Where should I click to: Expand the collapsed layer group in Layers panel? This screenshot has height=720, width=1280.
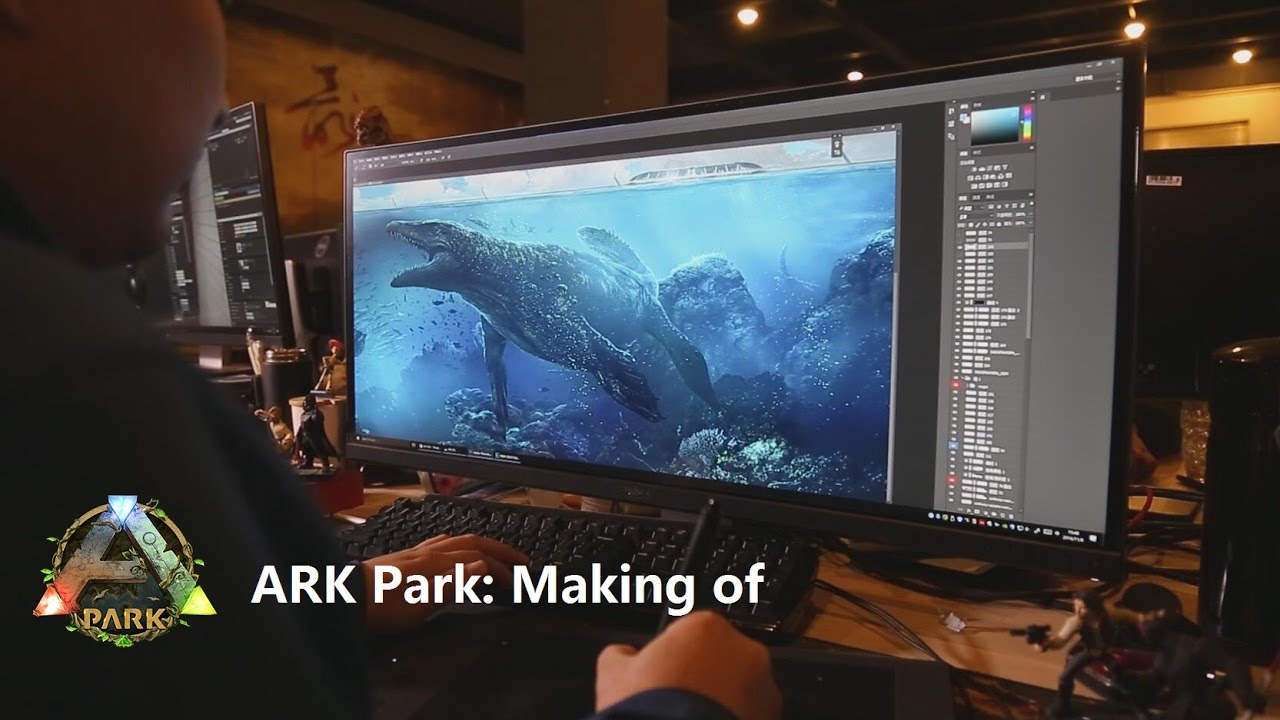963,377
